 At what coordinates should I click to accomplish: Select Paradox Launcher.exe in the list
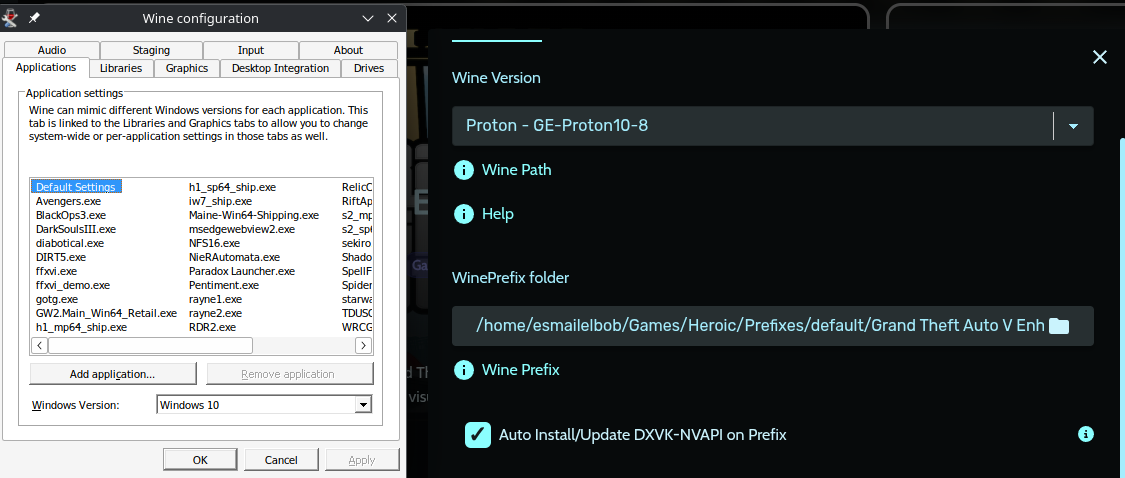242,271
